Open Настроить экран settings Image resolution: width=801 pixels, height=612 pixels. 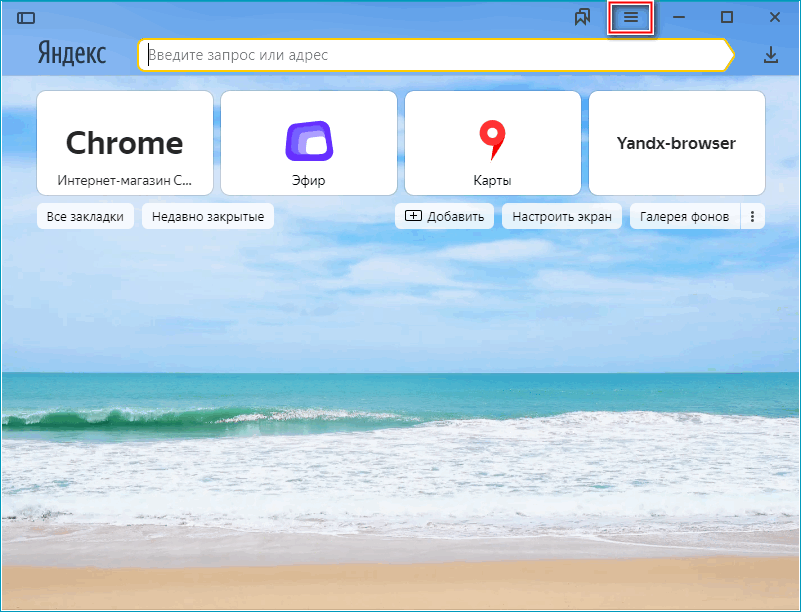tap(562, 217)
